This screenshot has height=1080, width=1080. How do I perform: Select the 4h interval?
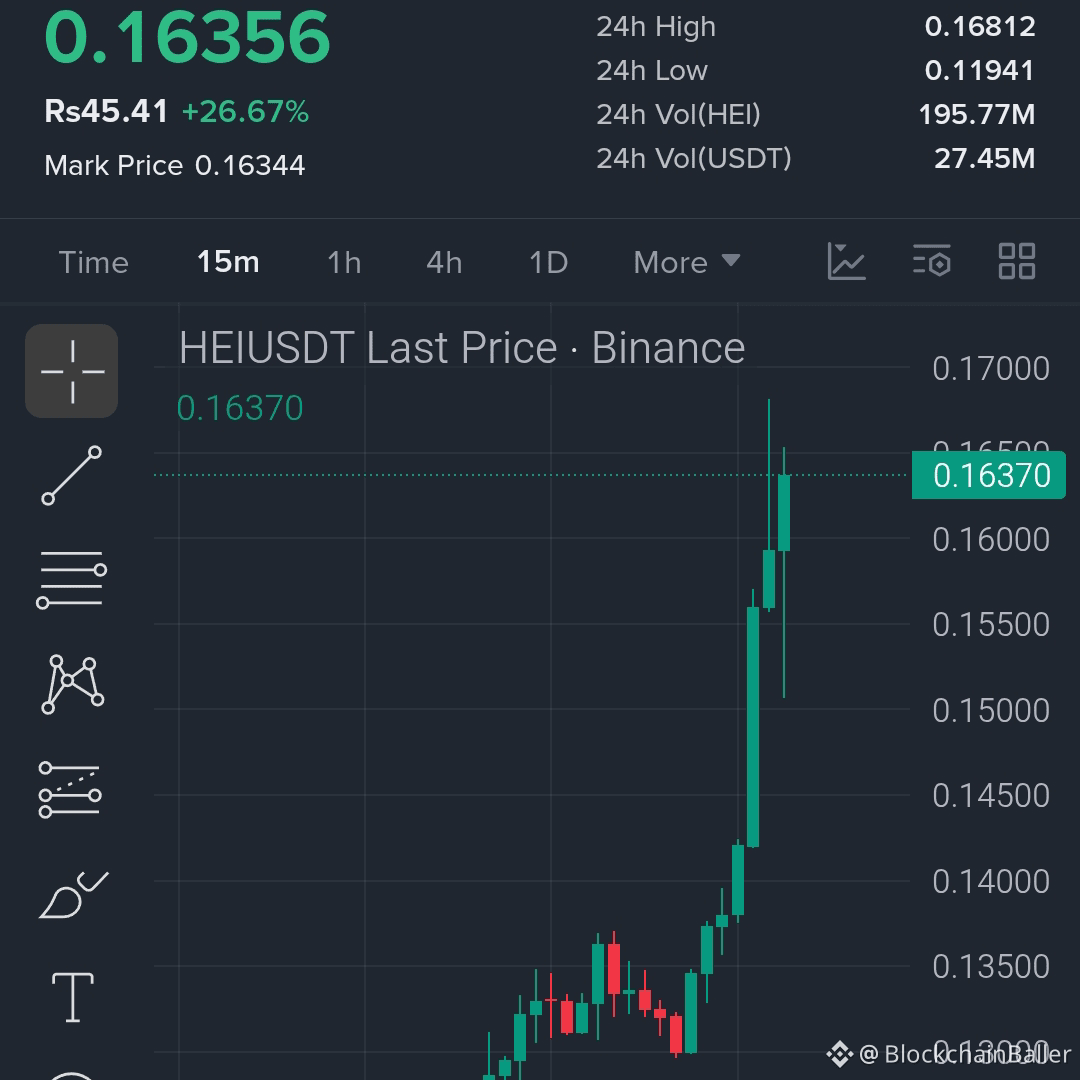[x=444, y=262]
